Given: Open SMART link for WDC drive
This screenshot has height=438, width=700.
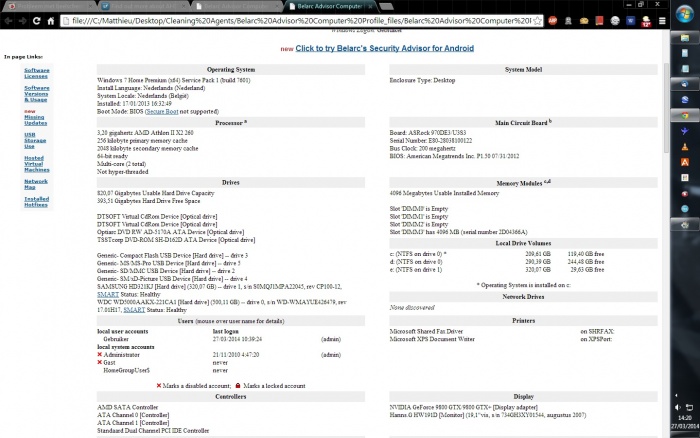Looking at the screenshot, I should click(x=134, y=310).
